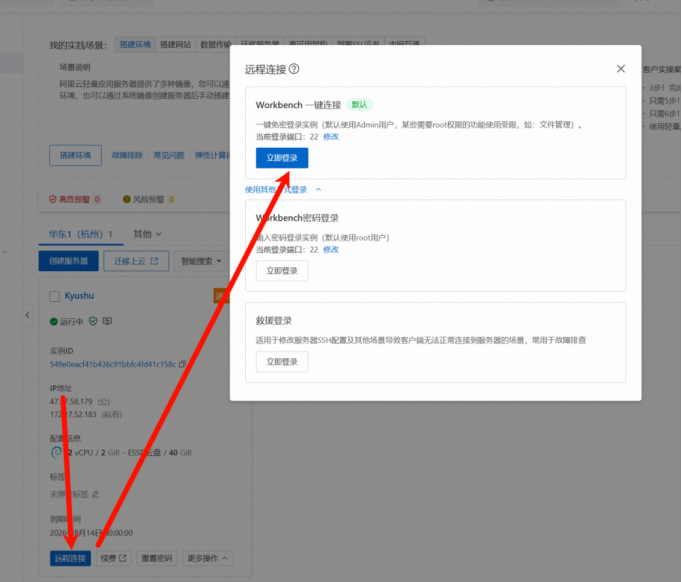Image resolution: width=682 pixels, height=582 pixels.
Task: Click the 默认 badge label
Action: click(x=359, y=104)
